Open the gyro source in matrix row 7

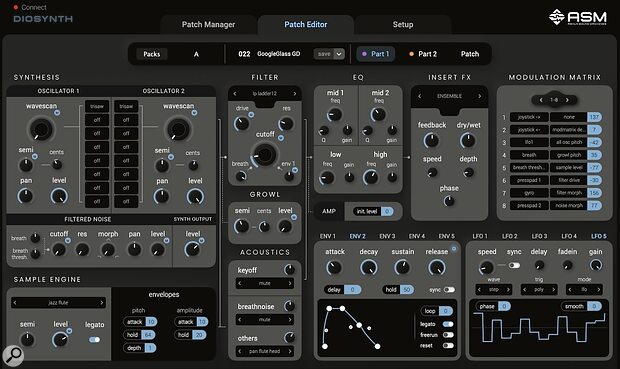coord(529,193)
